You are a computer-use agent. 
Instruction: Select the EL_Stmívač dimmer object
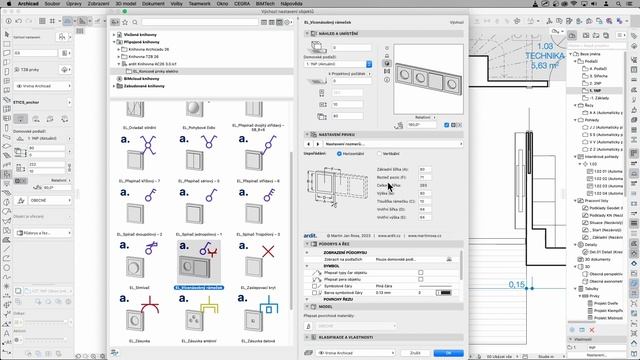click(x=139, y=265)
